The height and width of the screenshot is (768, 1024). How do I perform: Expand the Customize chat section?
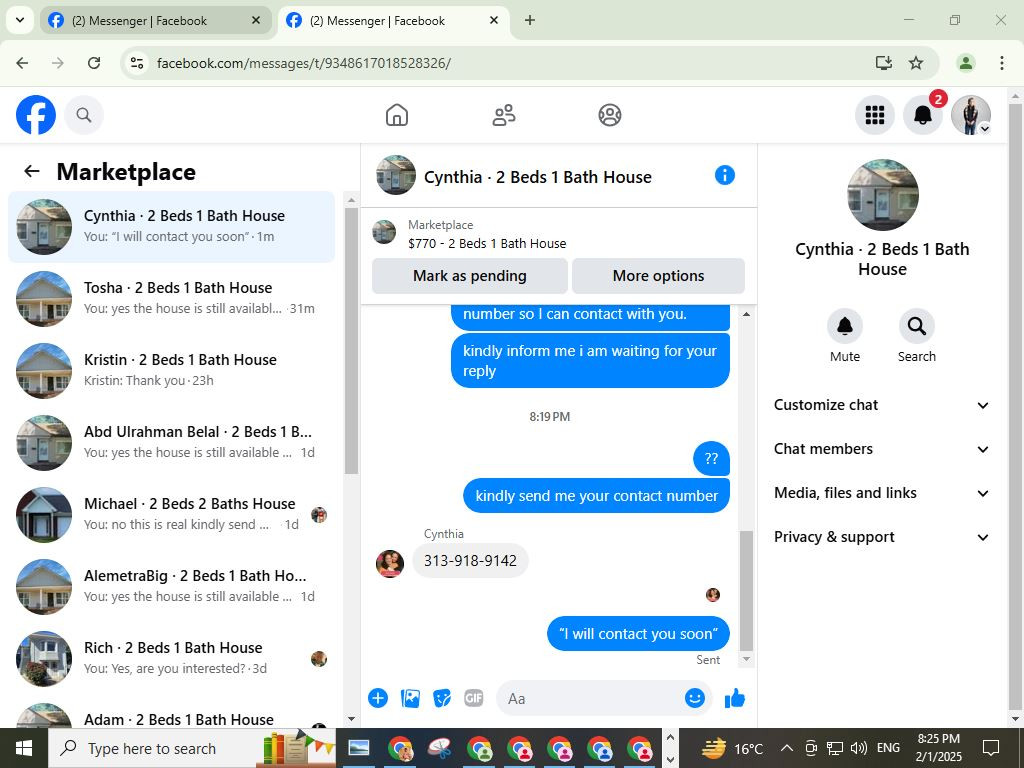(x=882, y=405)
